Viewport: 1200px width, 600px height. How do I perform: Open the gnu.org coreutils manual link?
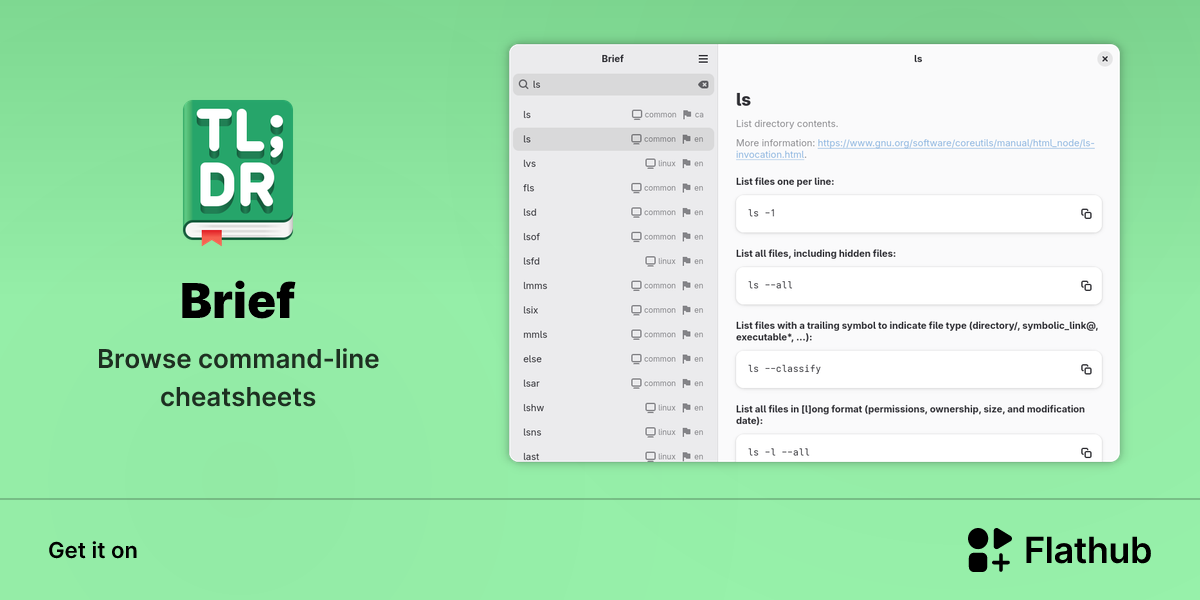[x=915, y=149]
